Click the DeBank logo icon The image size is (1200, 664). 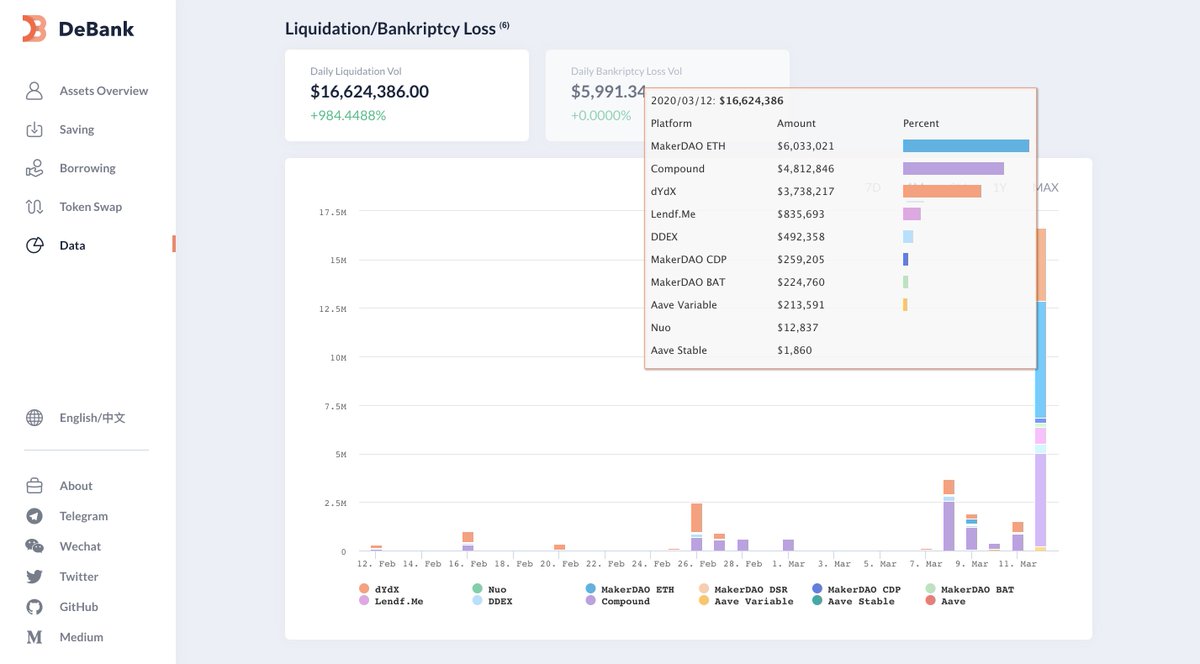[x=35, y=29]
